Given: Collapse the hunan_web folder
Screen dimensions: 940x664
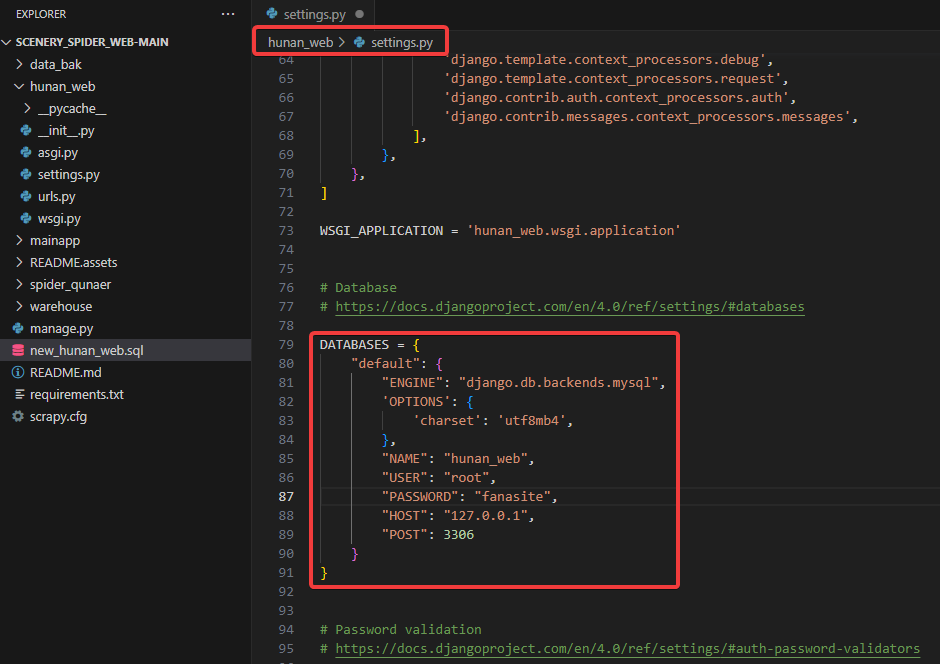Looking at the screenshot, I should pos(20,86).
